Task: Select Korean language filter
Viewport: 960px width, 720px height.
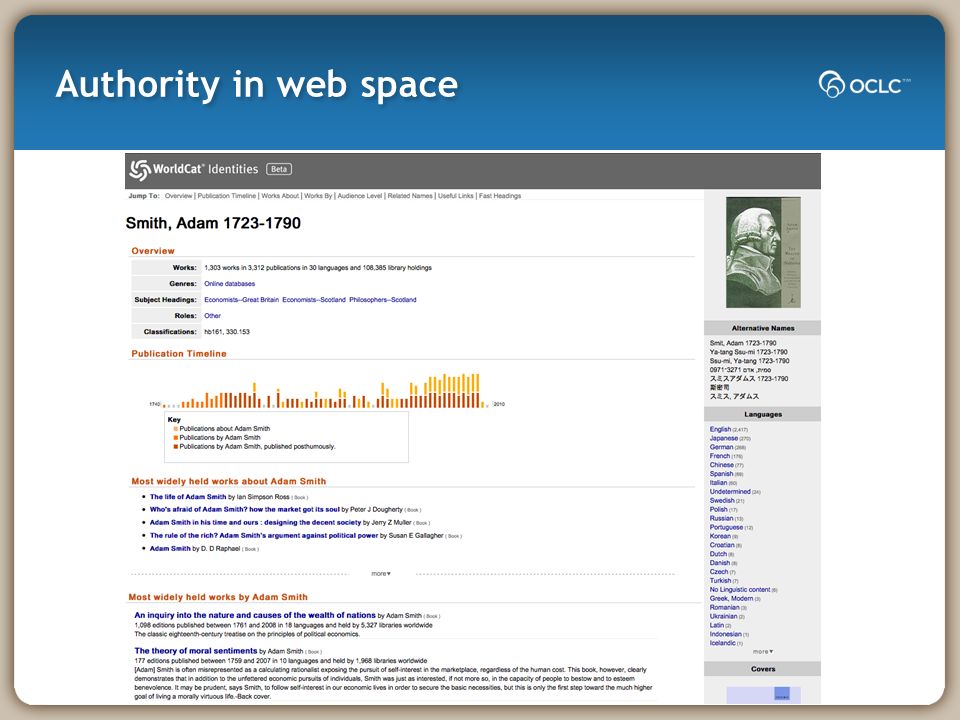Action: pyautogui.click(x=720, y=536)
